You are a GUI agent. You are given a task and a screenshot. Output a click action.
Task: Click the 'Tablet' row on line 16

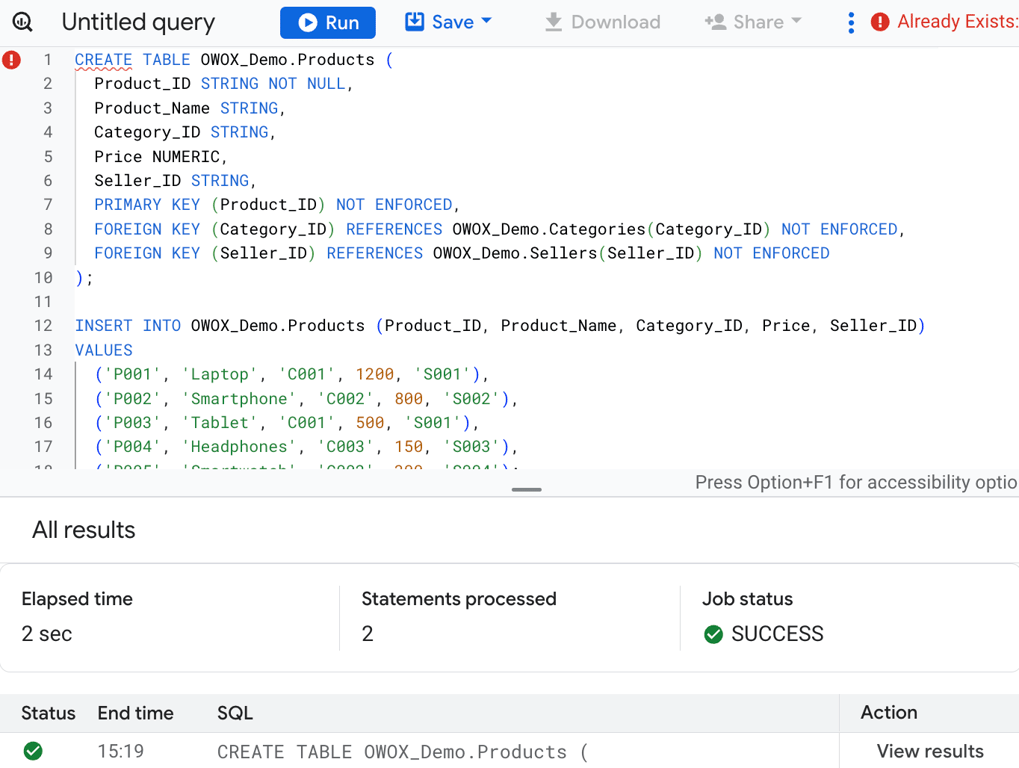click(x=287, y=423)
